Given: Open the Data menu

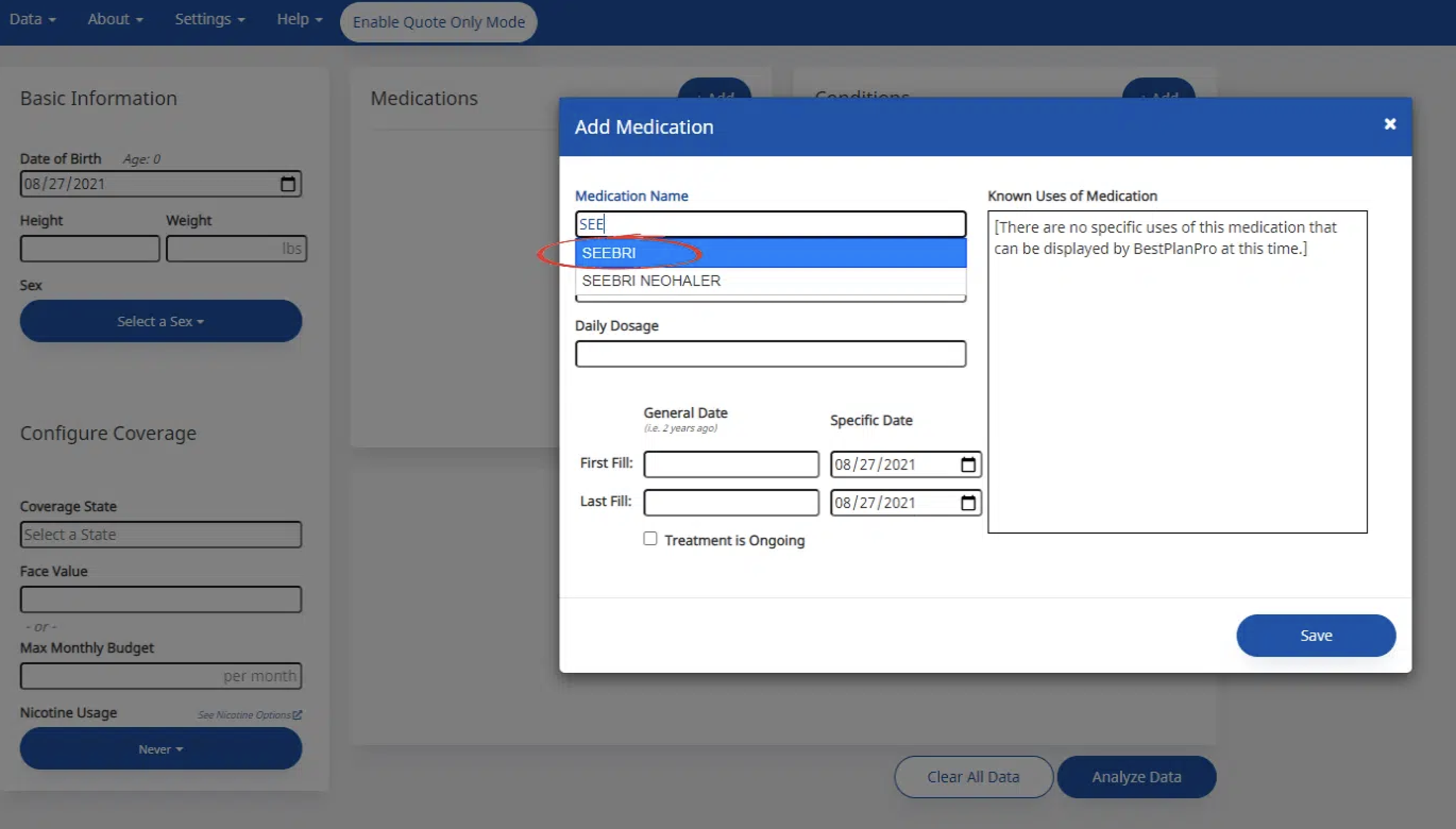Looking at the screenshot, I should (x=33, y=19).
